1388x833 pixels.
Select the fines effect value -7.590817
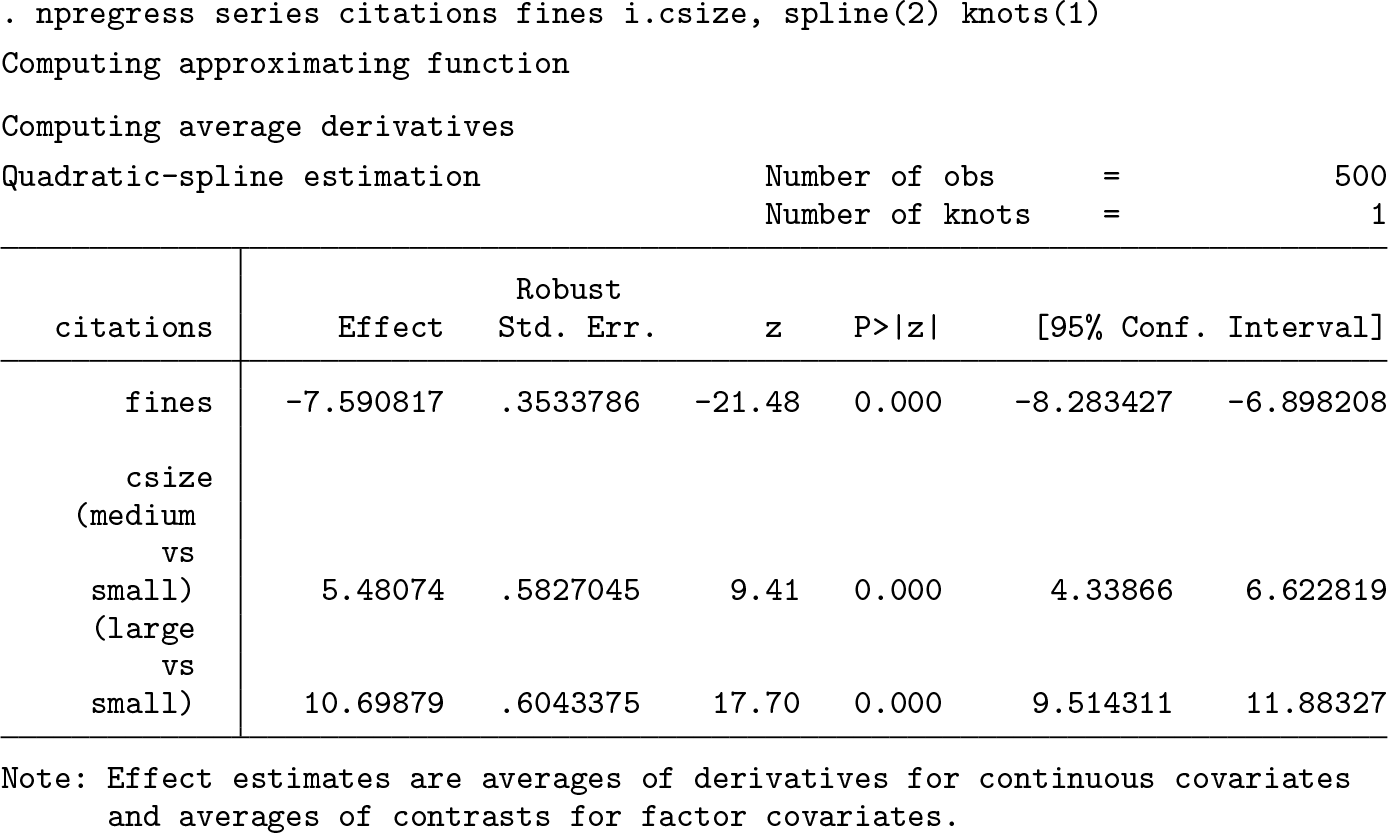[x=364, y=403]
